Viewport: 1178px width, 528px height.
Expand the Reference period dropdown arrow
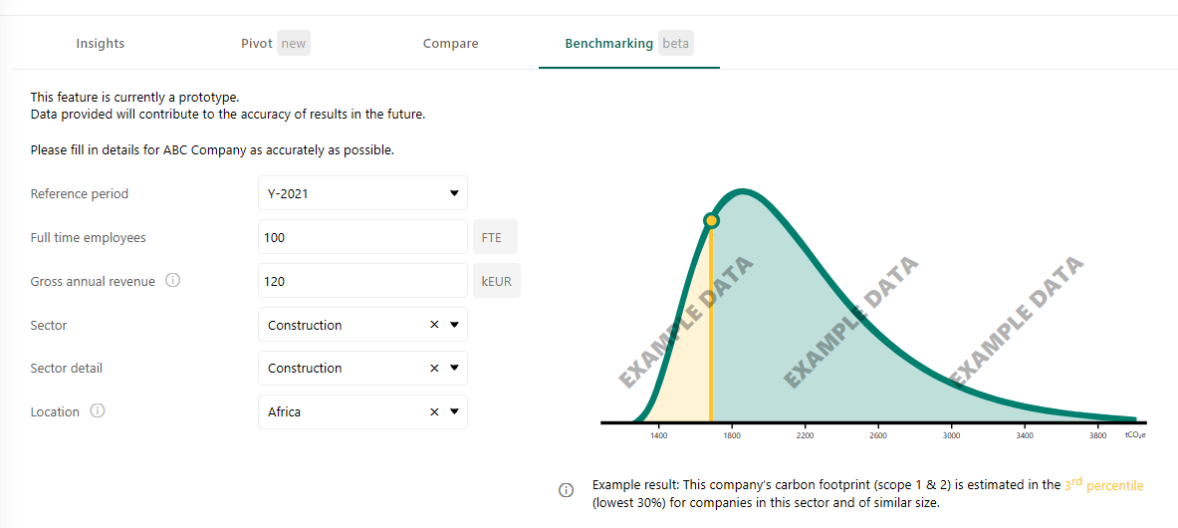(454, 193)
